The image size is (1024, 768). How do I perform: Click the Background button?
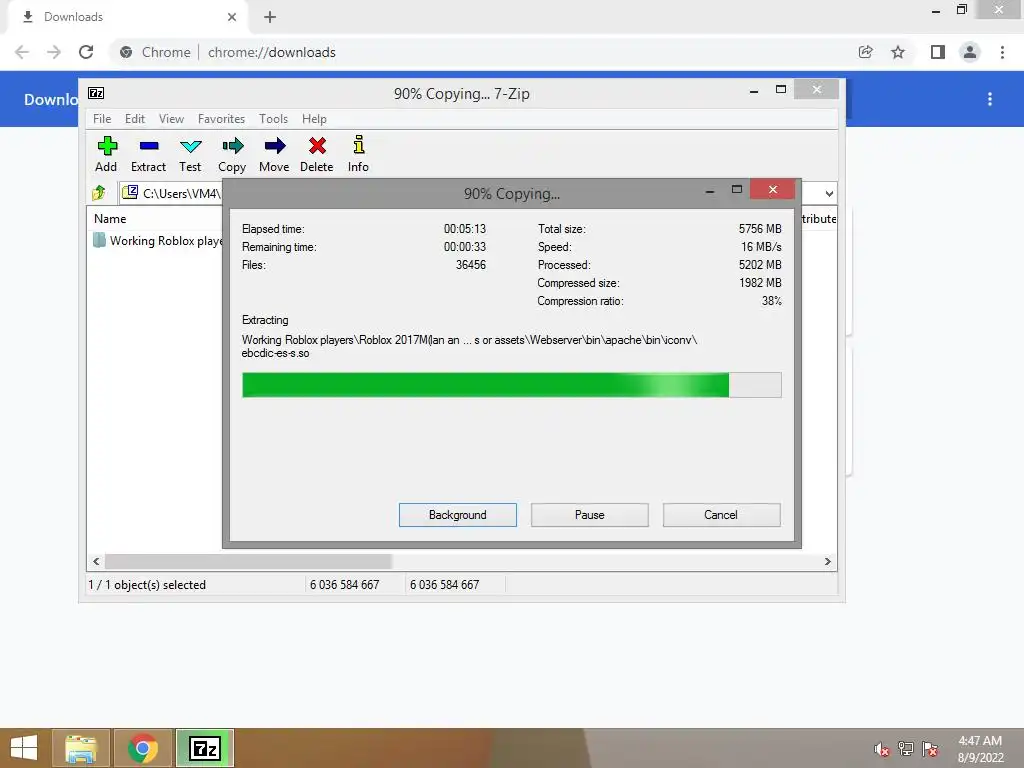tap(458, 515)
